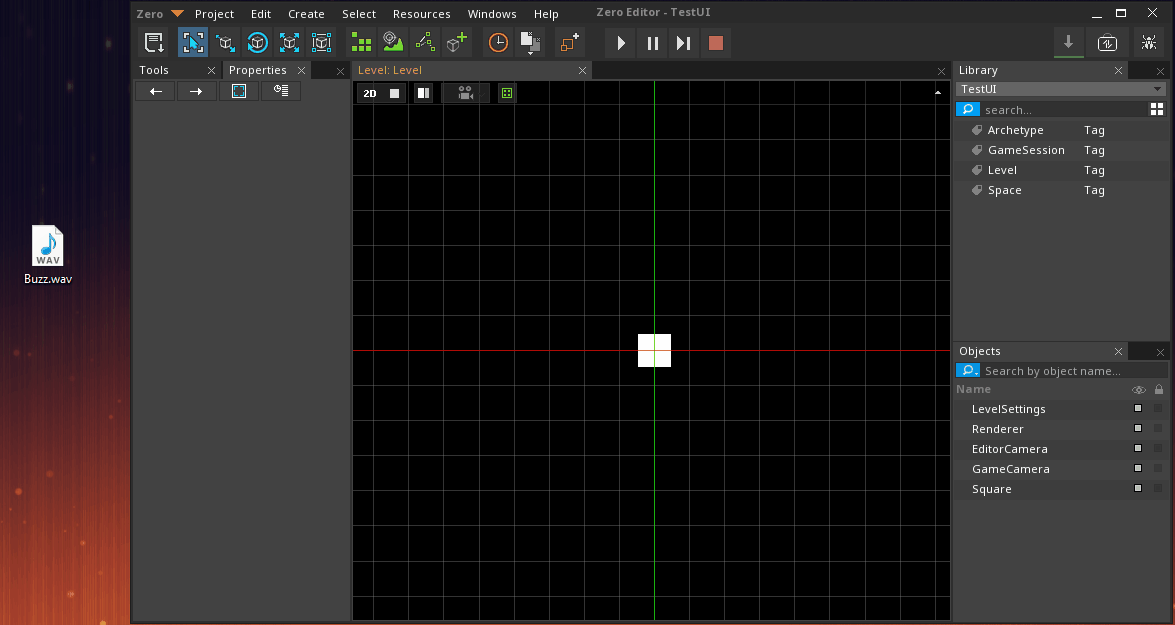Image resolution: width=1175 pixels, height=625 pixels.
Task: Open the viewport camera options dropdown
Action: click(x=466, y=93)
